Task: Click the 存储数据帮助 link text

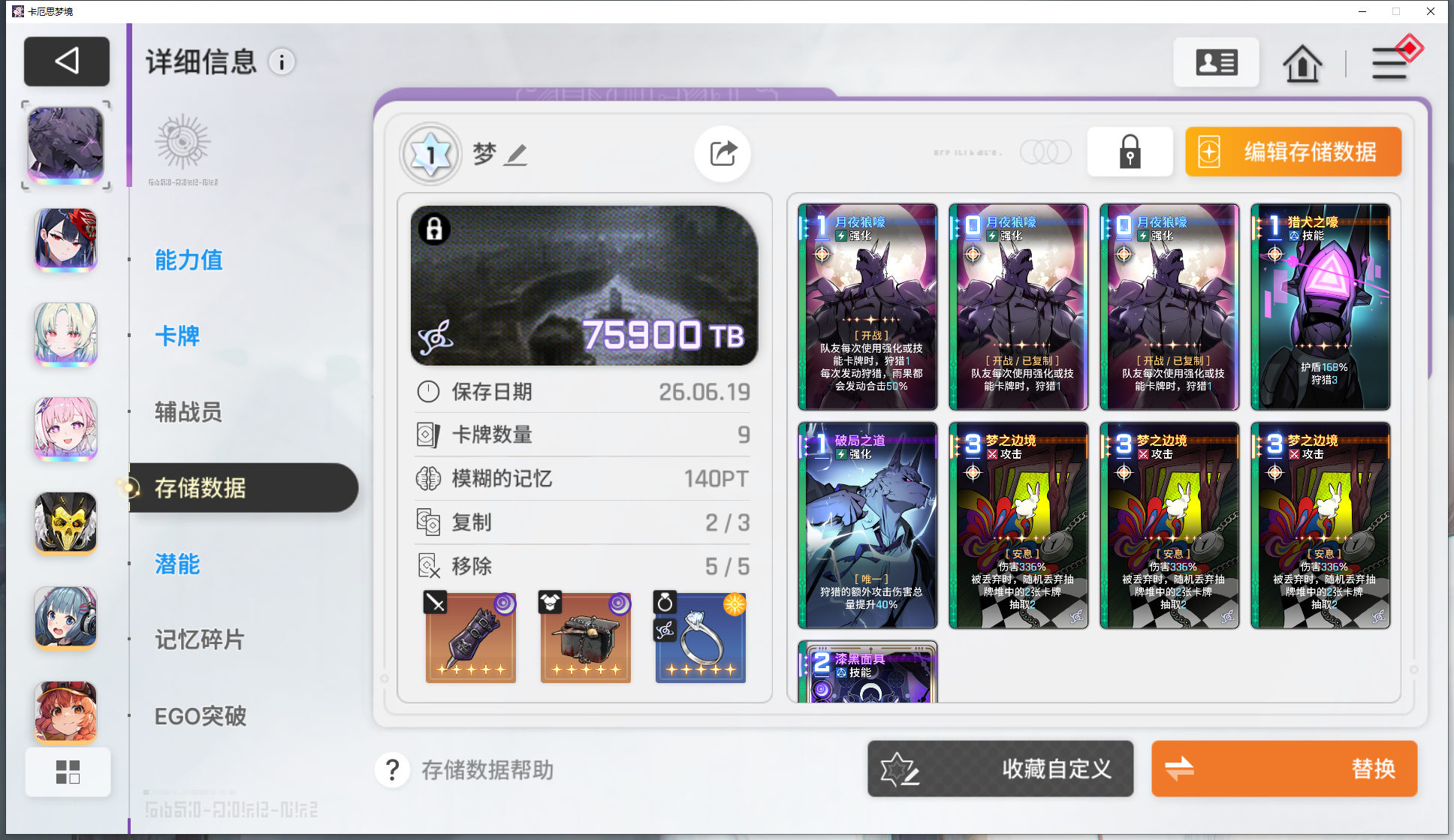Action: pyautogui.click(x=487, y=770)
